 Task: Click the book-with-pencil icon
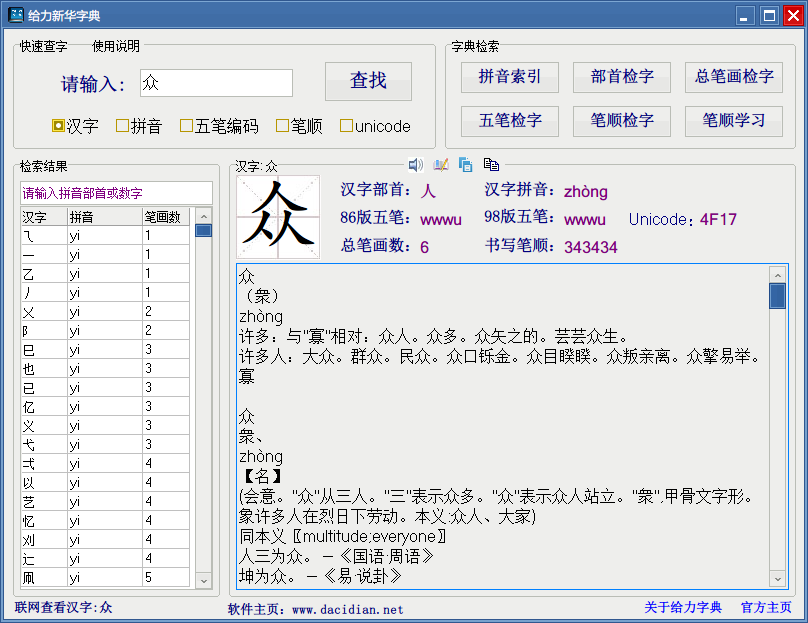pos(440,165)
